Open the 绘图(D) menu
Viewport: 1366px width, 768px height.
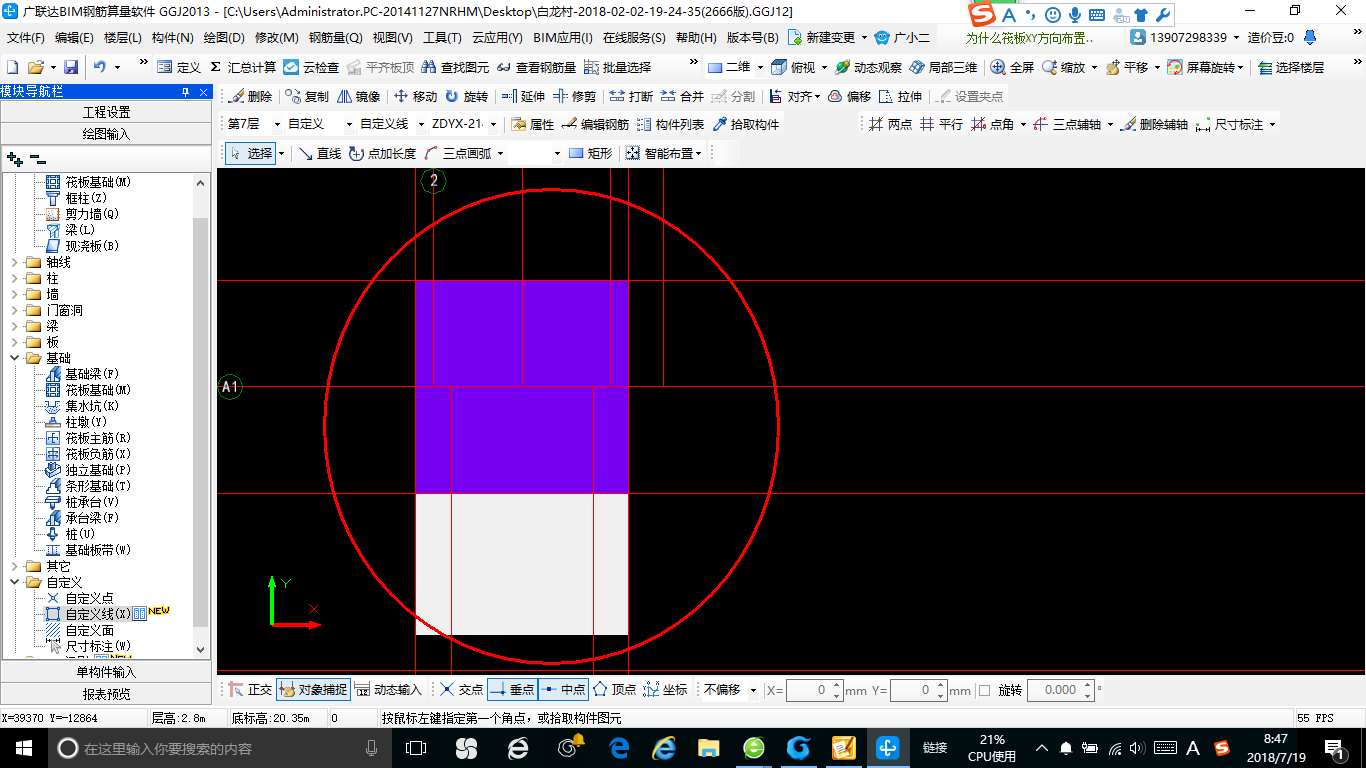coord(224,37)
